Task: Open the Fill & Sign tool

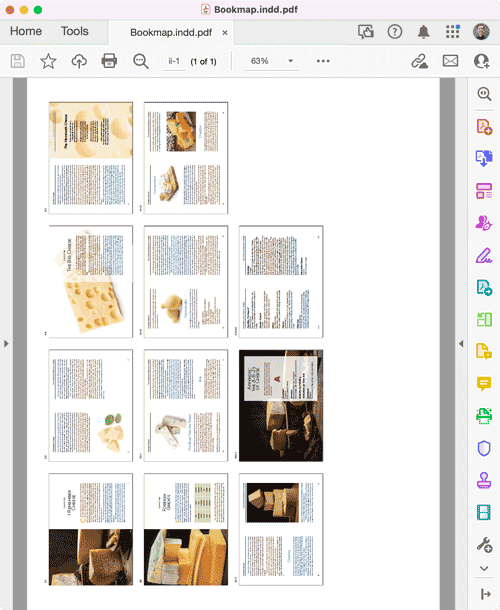Action: point(484,256)
